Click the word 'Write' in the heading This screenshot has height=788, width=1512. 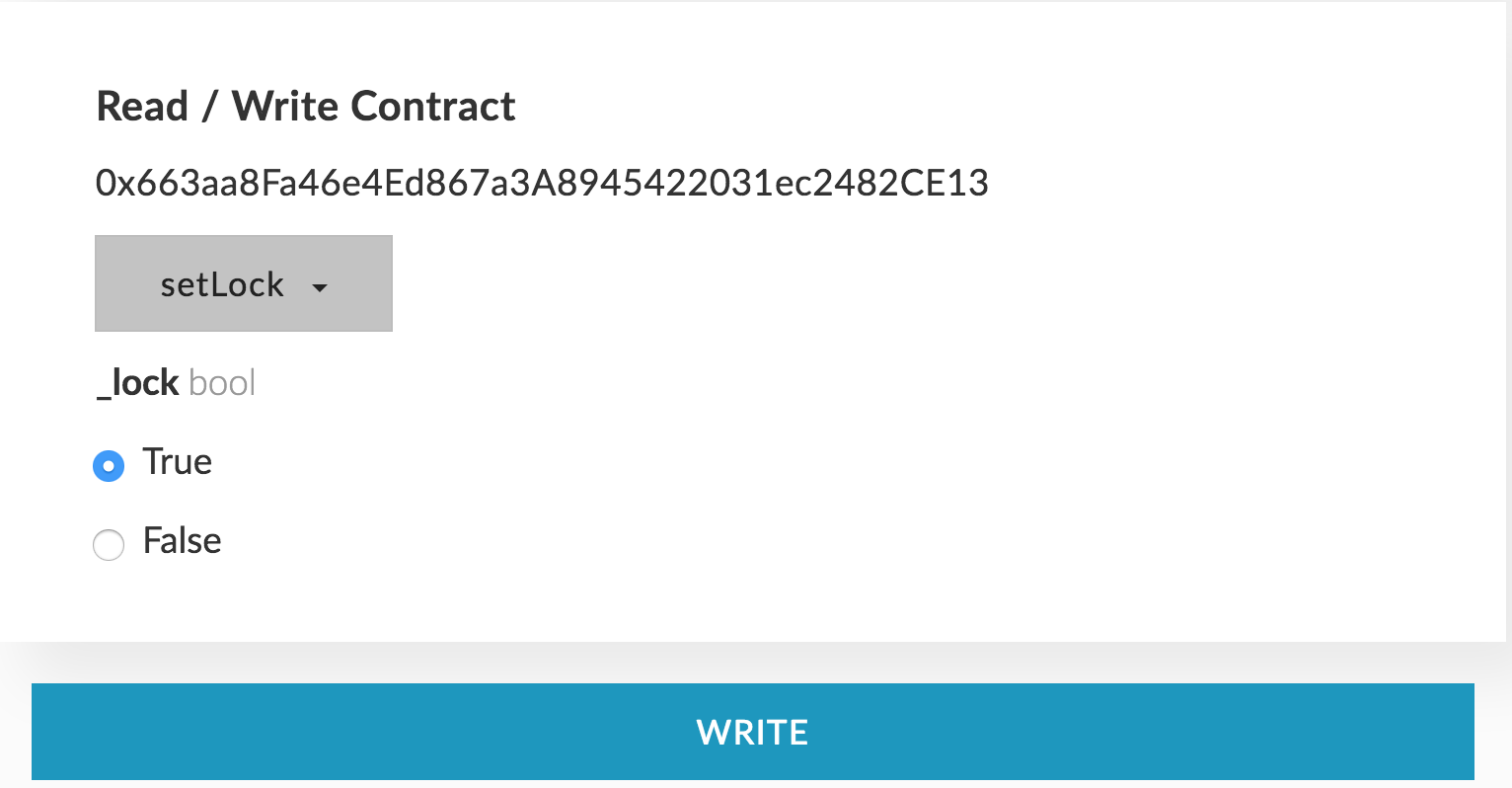click(x=285, y=107)
